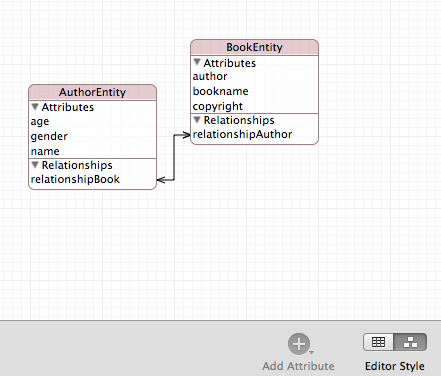Collapse Attributes section in BookEntity
Viewport: 441px width, 376px height.
[197, 62]
